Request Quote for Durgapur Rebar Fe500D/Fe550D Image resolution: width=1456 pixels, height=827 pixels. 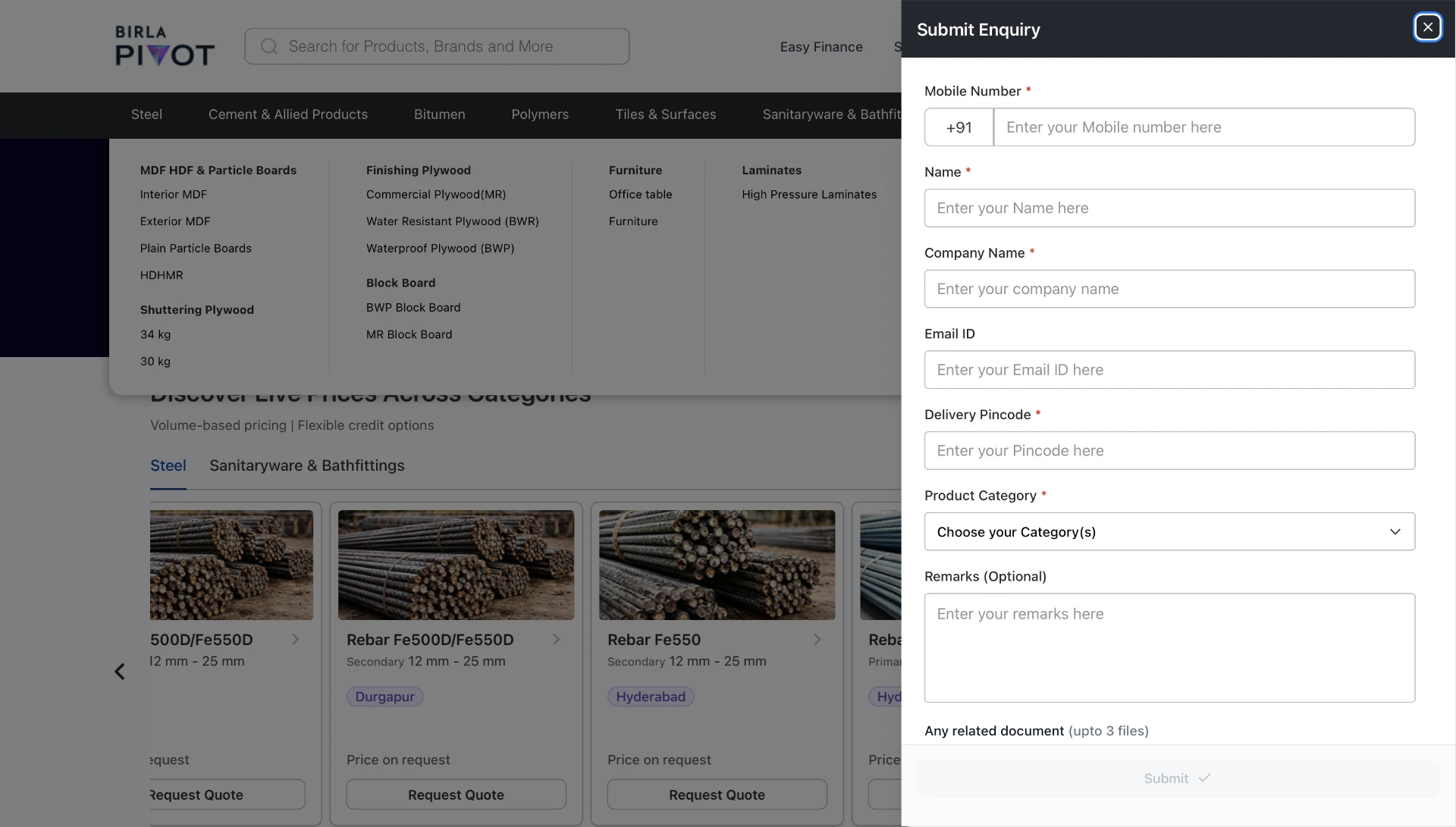coord(456,794)
